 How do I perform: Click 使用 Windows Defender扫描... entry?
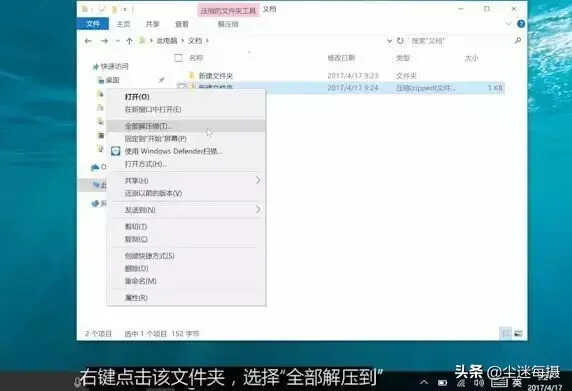[x=174, y=151]
